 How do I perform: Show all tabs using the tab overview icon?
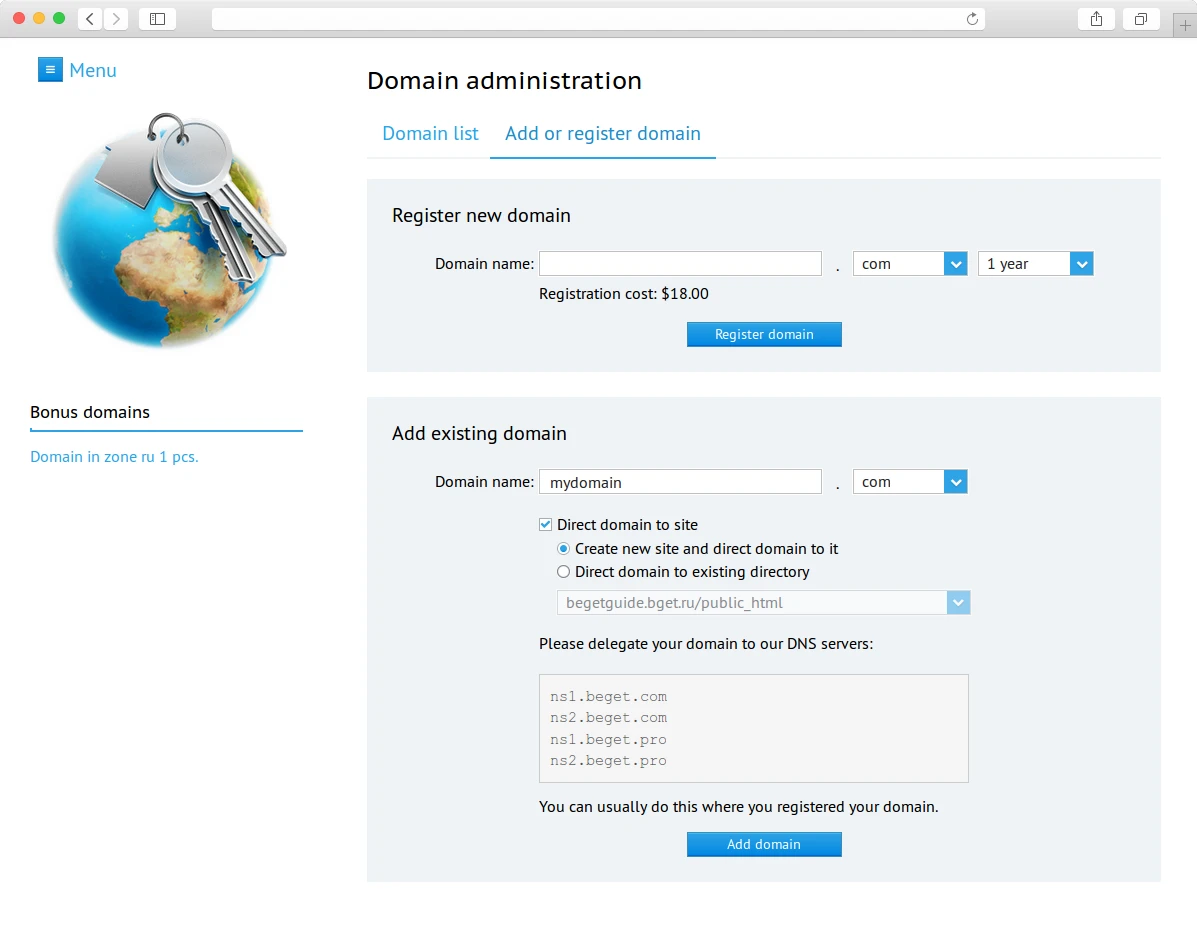click(1141, 18)
